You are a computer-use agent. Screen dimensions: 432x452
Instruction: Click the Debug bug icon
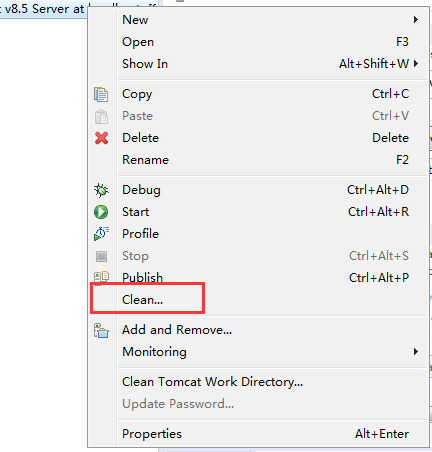[101, 190]
